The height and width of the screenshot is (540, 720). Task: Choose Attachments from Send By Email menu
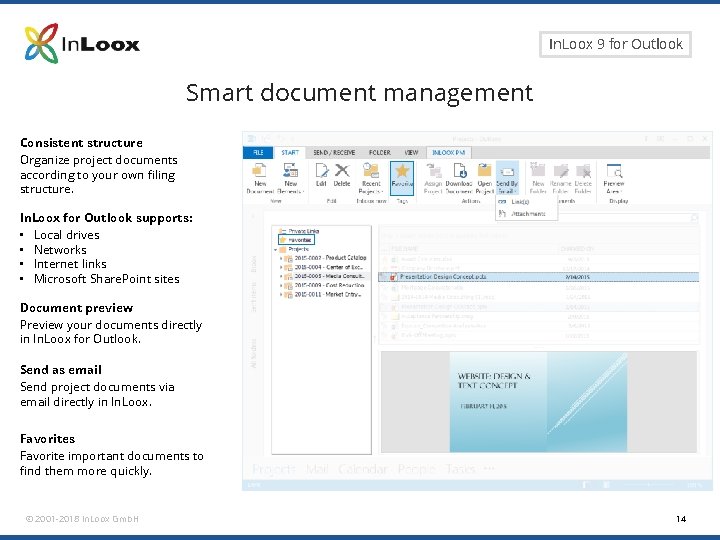tap(526, 214)
